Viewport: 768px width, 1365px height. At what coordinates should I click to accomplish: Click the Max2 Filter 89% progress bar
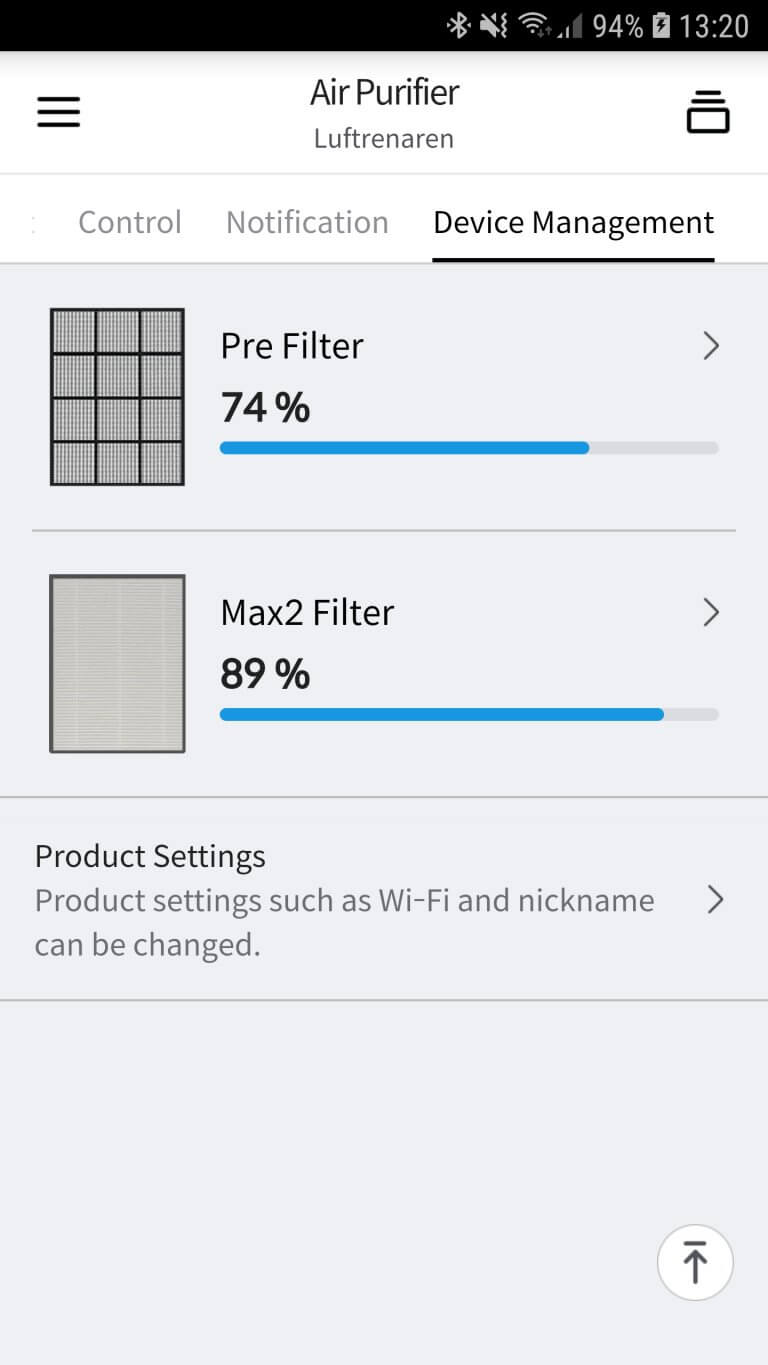469,714
